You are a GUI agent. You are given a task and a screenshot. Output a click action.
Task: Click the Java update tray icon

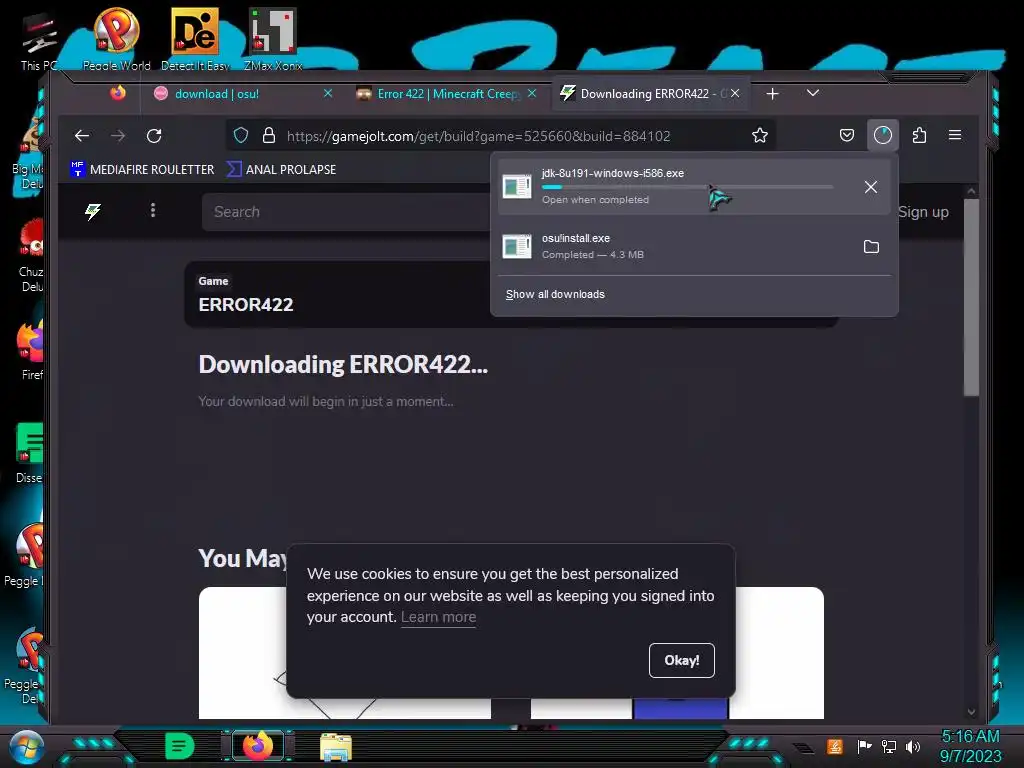click(835, 746)
